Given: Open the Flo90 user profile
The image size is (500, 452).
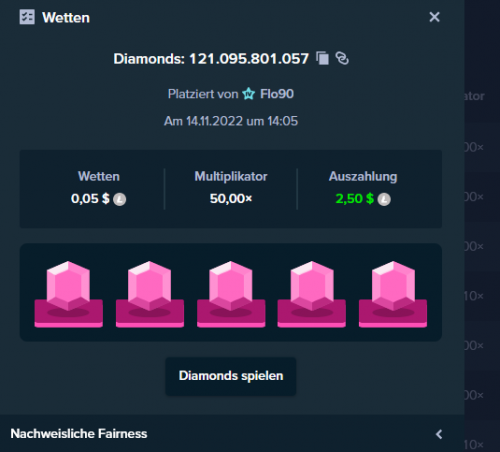Looking at the screenshot, I should click(x=277, y=94).
